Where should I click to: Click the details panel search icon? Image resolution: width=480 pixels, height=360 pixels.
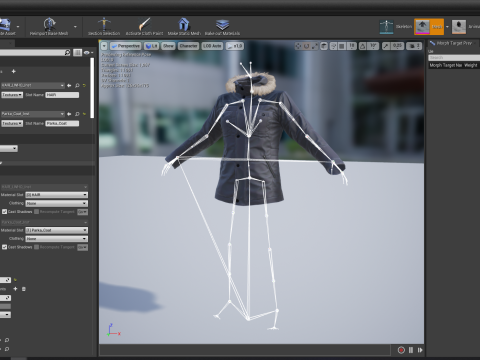pos(67,52)
